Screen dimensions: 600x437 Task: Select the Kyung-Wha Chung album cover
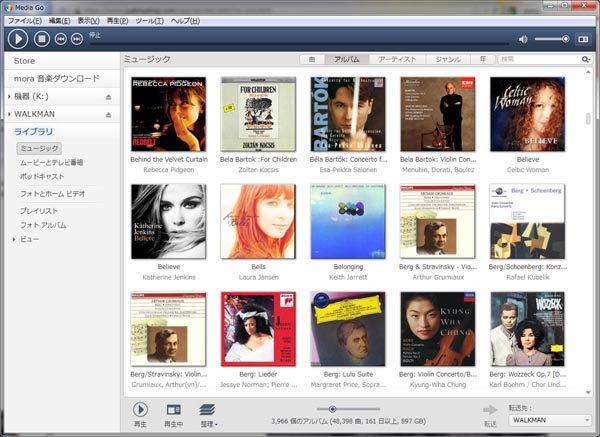pyautogui.click(x=438, y=329)
